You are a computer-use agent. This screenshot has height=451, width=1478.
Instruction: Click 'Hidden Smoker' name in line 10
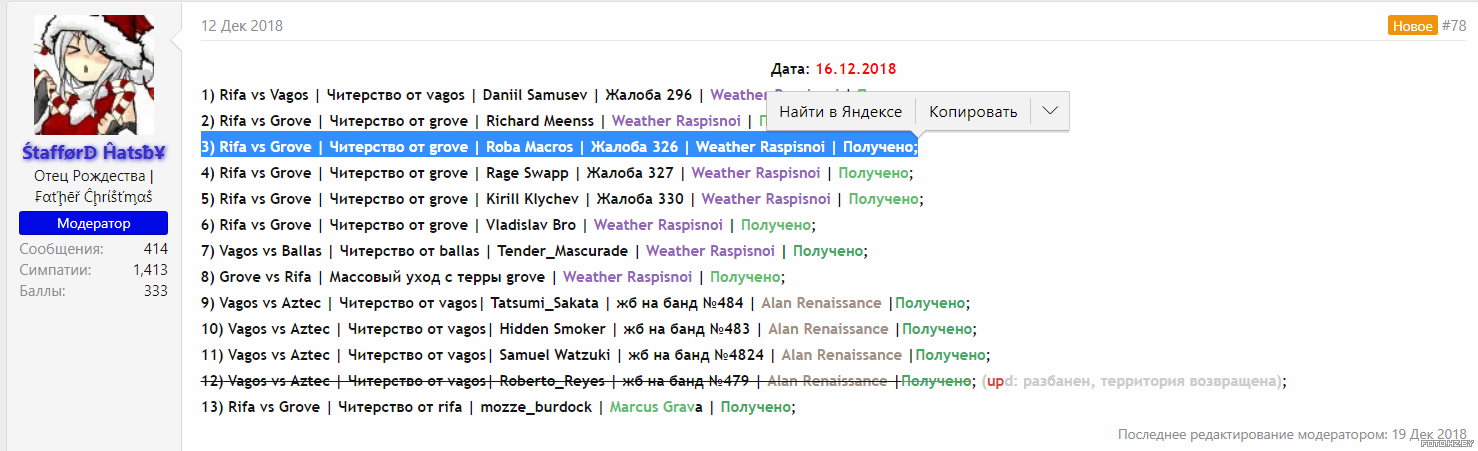(553, 329)
